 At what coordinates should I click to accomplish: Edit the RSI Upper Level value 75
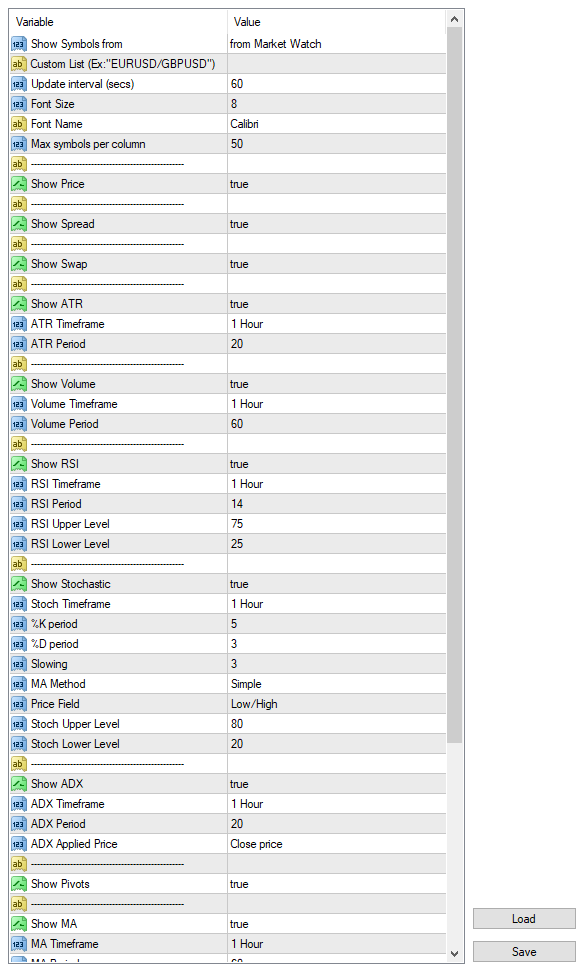[337, 524]
